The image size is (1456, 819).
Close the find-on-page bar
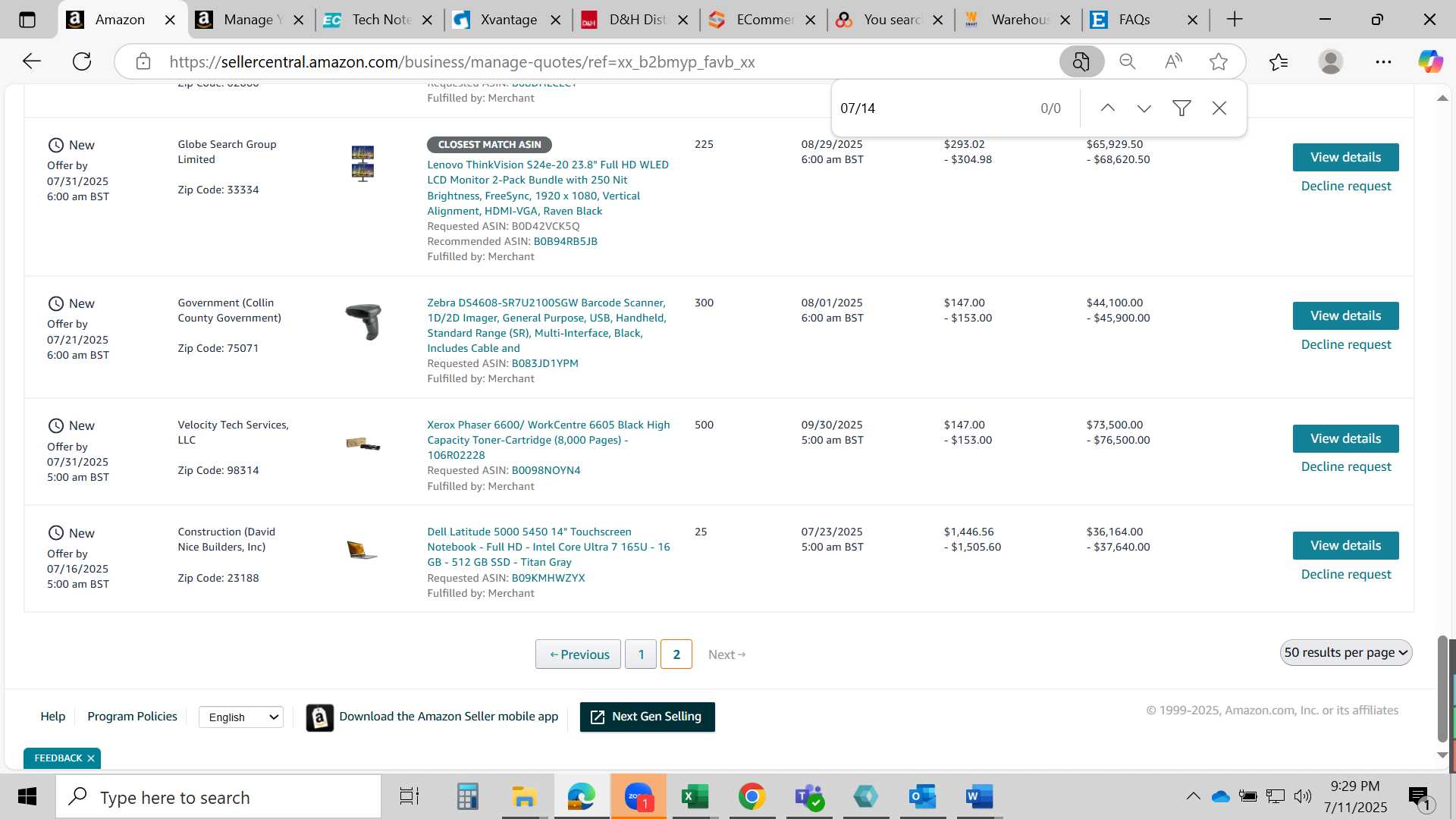click(x=1219, y=108)
